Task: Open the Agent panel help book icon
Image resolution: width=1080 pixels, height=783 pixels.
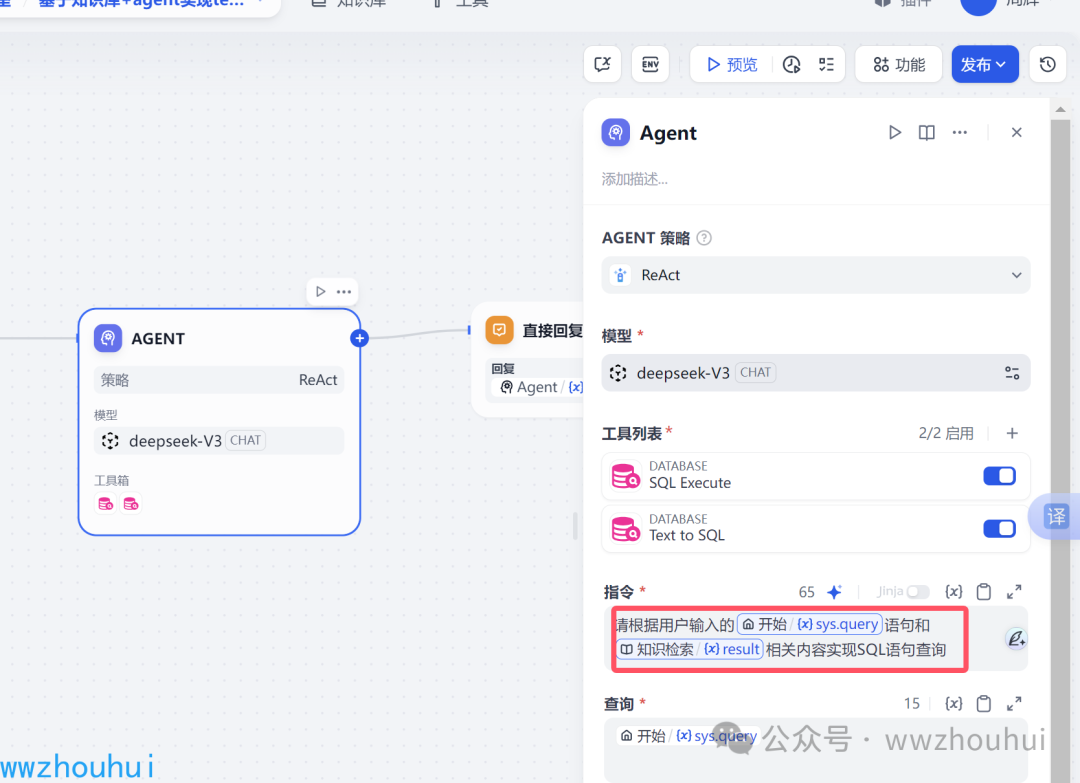Action: pyautogui.click(x=927, y=132)
